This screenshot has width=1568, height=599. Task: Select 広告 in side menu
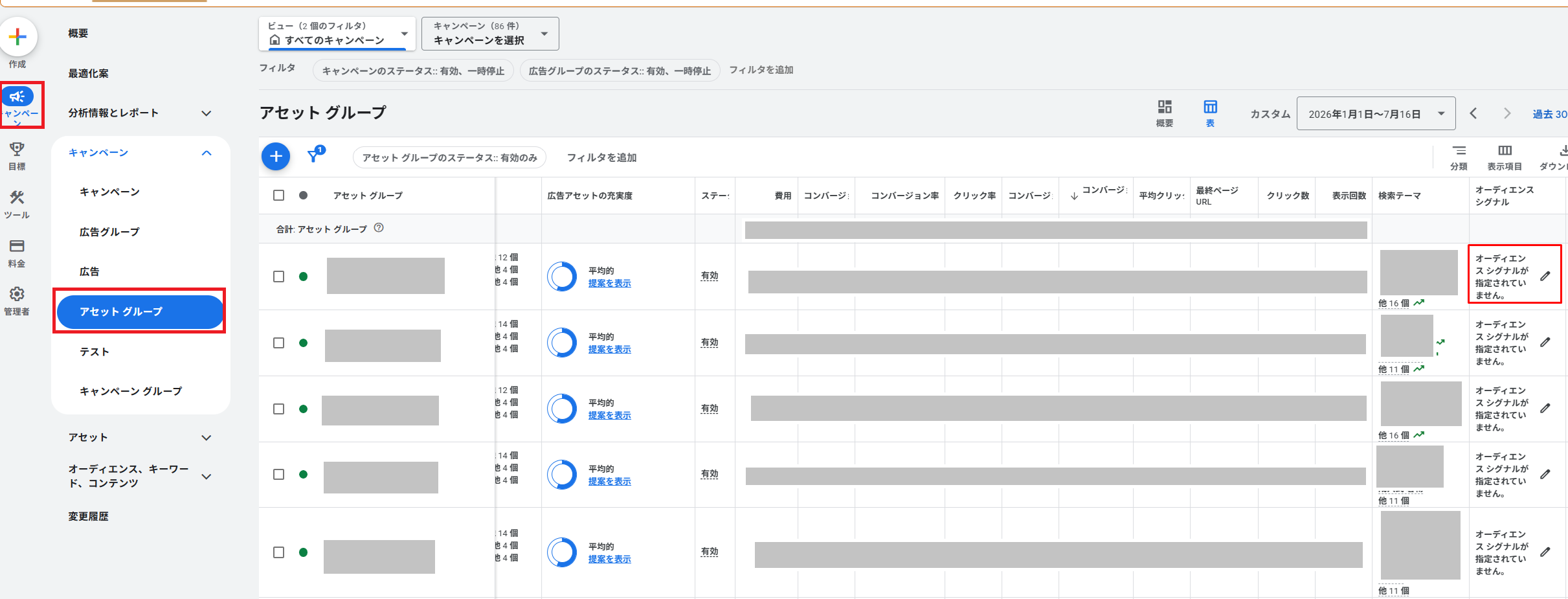coord(89,271)
